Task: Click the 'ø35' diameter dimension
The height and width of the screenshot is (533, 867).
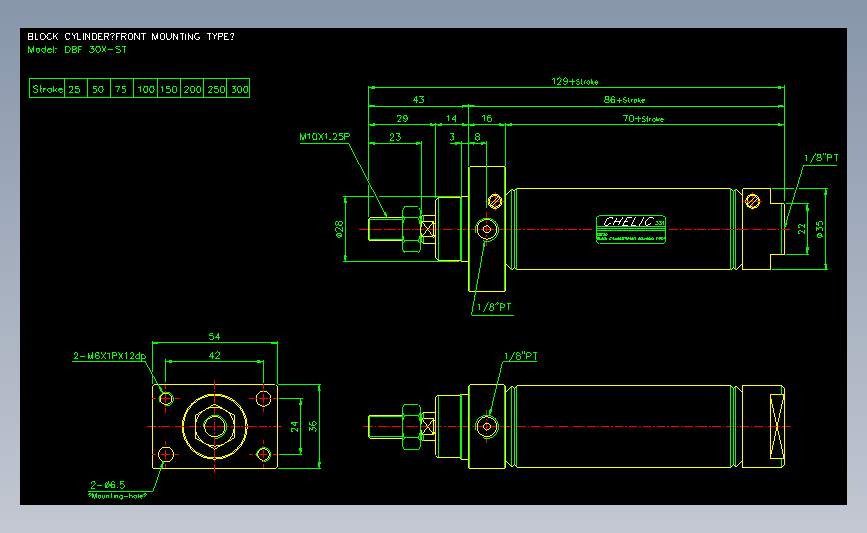Action: click(x=819, y=229)
